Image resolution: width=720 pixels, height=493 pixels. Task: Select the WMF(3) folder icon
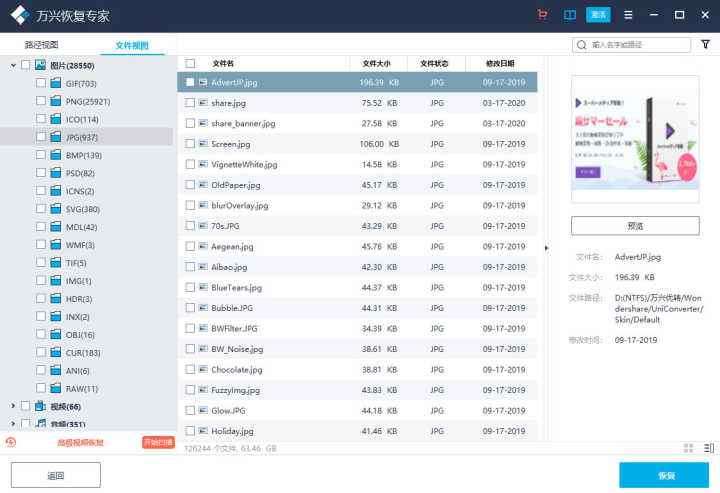(x=56, y=244)
